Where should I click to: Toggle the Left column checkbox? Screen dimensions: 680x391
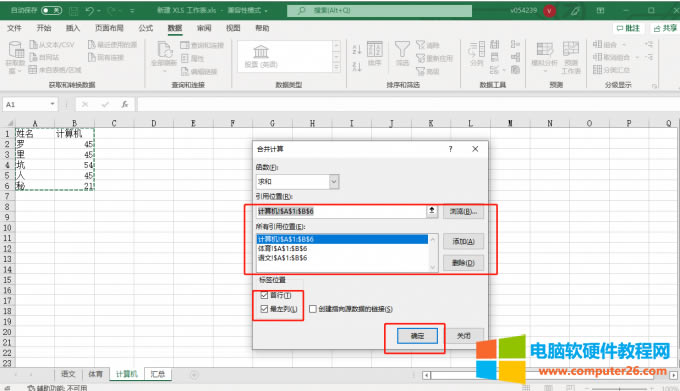264,309
